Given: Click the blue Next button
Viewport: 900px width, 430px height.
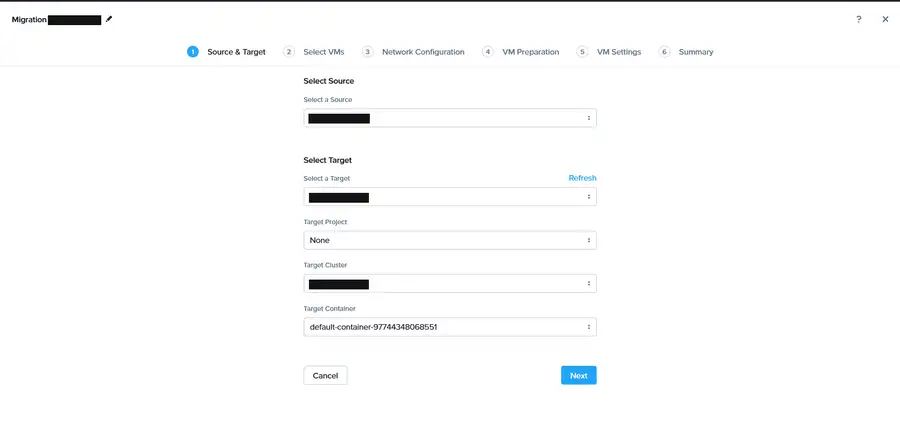Looking at the screenshot, I should [x=579, y=375].
